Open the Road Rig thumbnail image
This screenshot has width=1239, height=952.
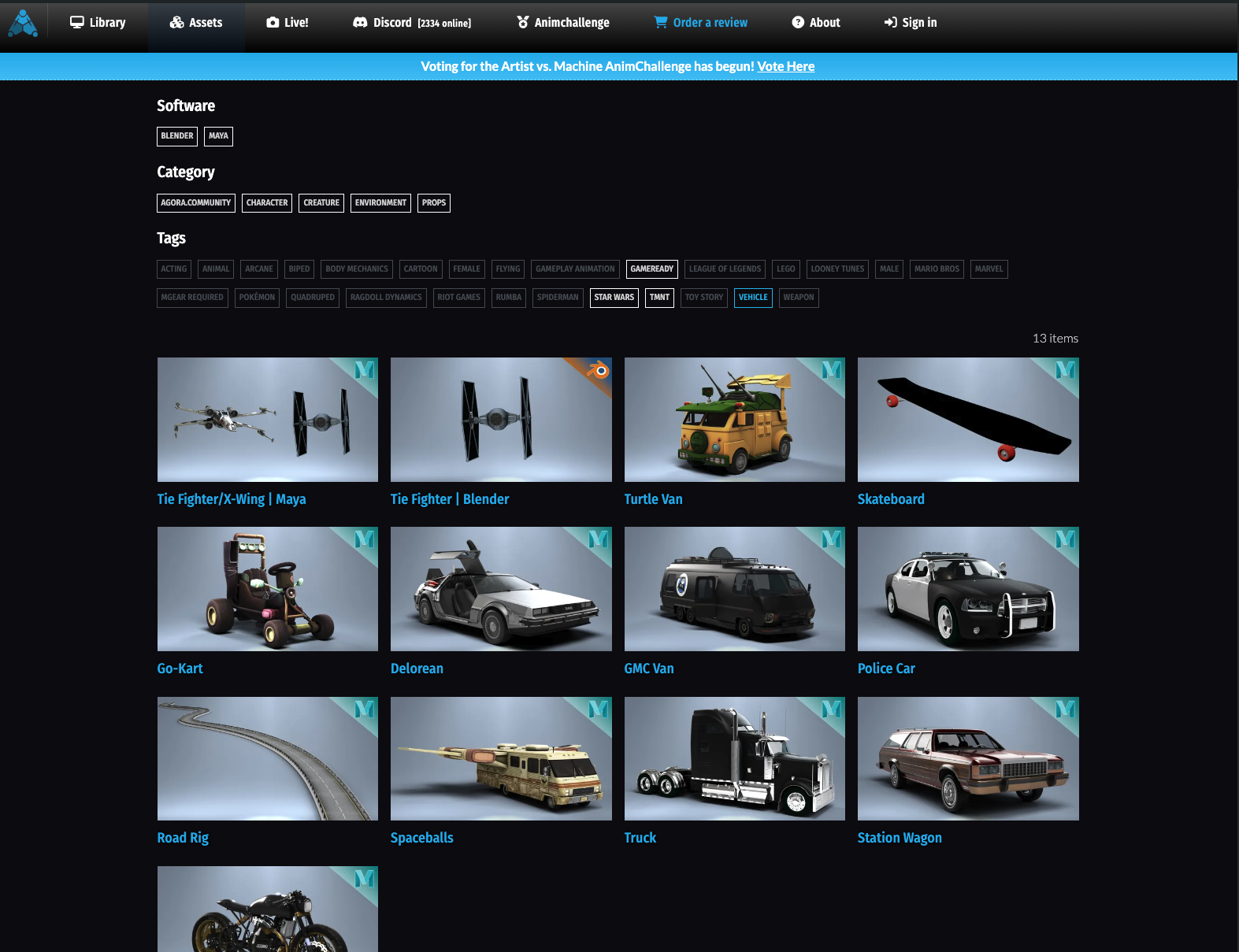click(x=268, y=758)
